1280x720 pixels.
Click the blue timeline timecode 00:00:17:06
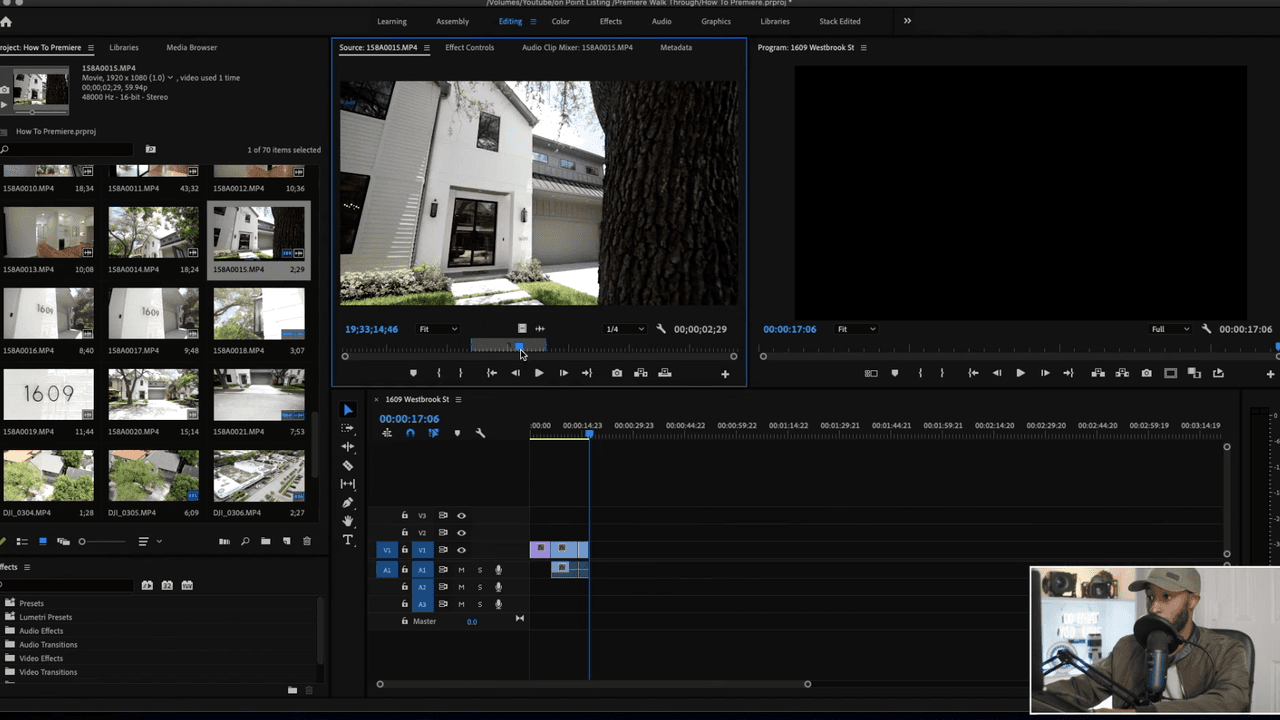[409, 419]
